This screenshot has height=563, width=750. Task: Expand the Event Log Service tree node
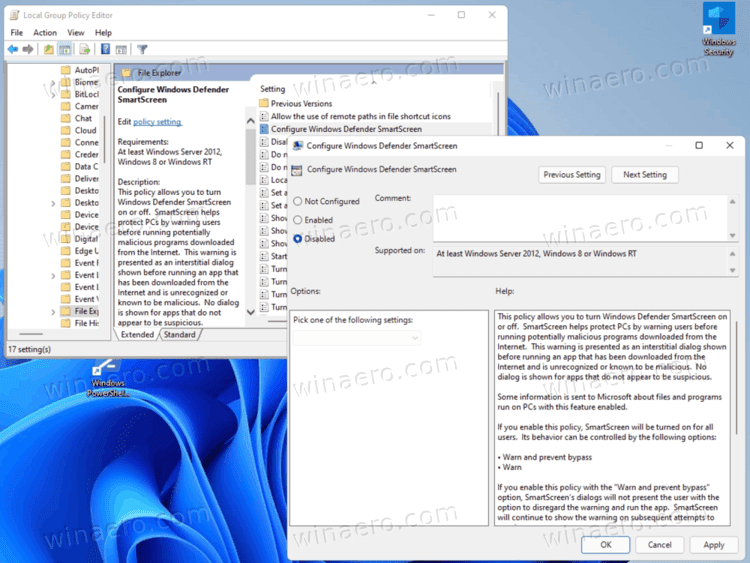53,276
